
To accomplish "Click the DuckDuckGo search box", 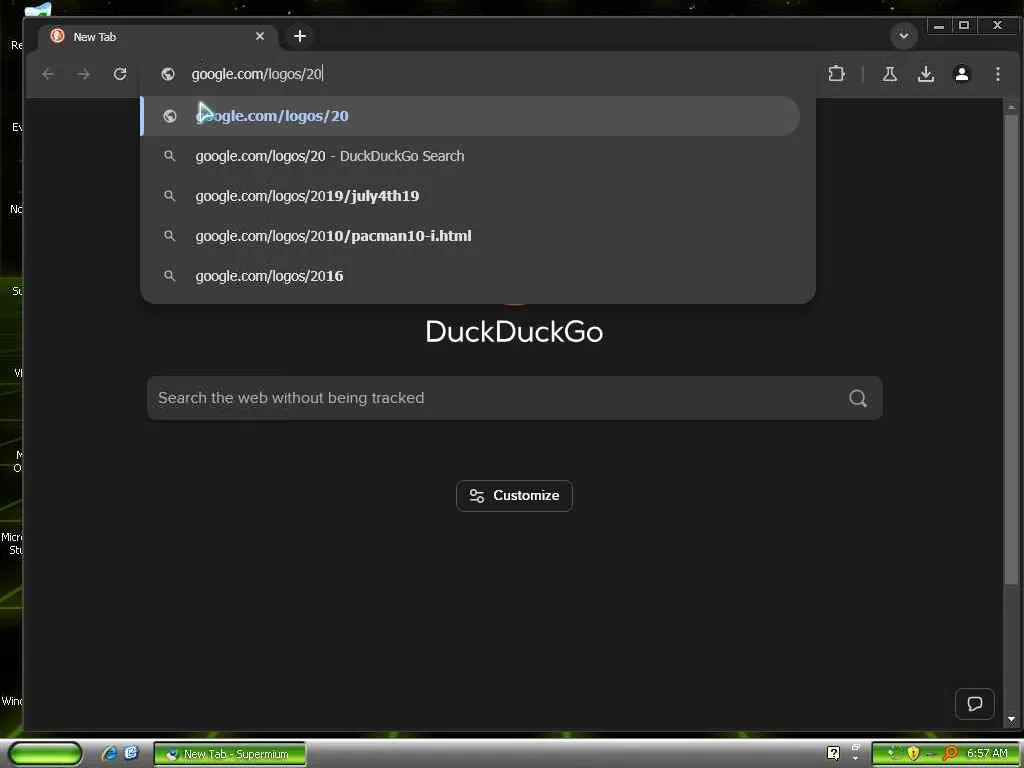I will tap(515, 398).
